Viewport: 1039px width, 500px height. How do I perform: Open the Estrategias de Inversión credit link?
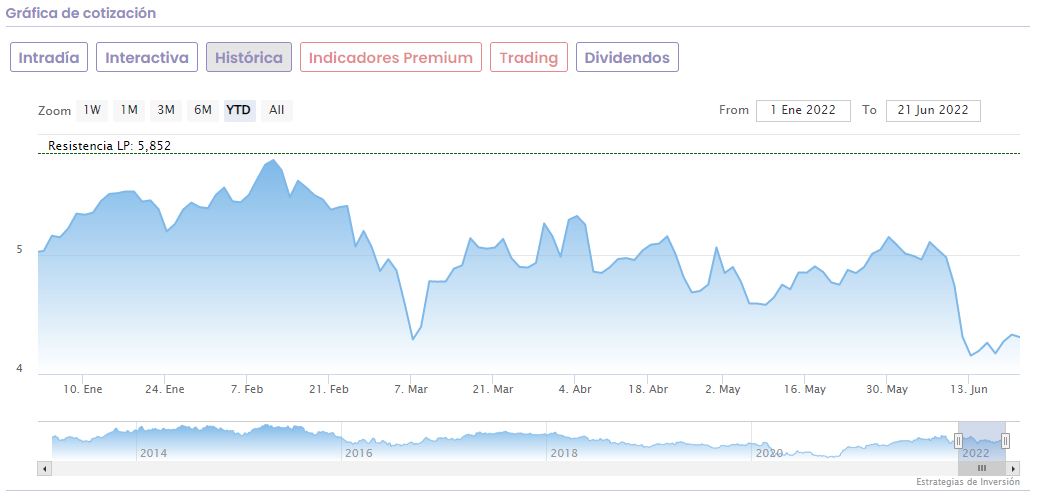pos(967,482)
